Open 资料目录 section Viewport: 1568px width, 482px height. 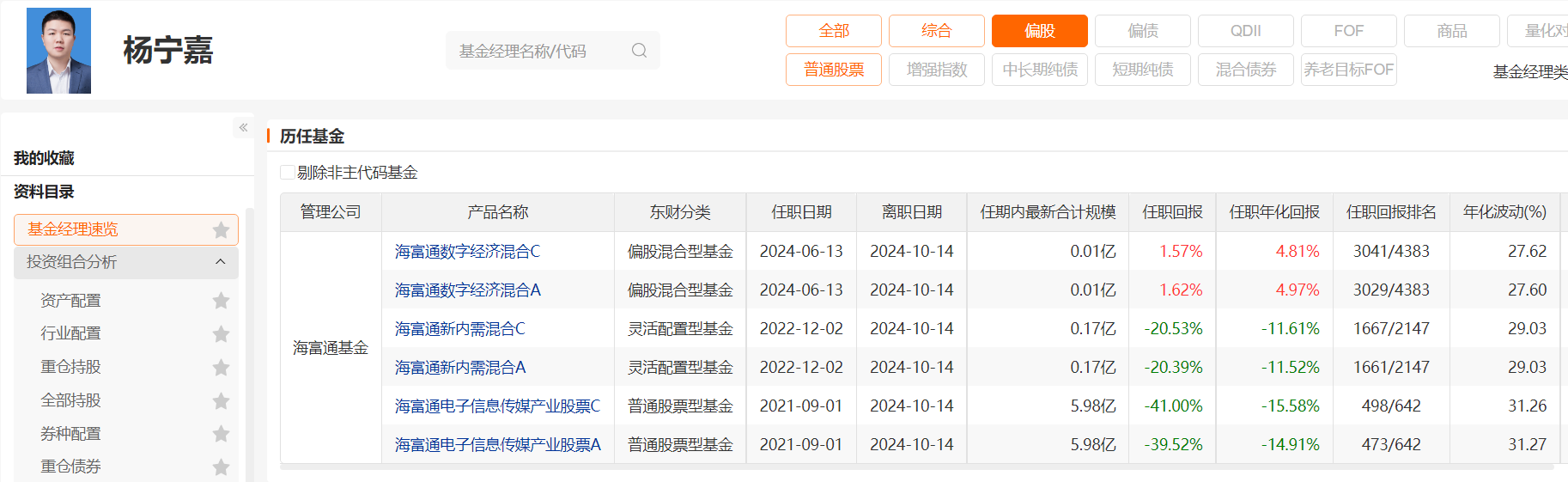[44, 192]
